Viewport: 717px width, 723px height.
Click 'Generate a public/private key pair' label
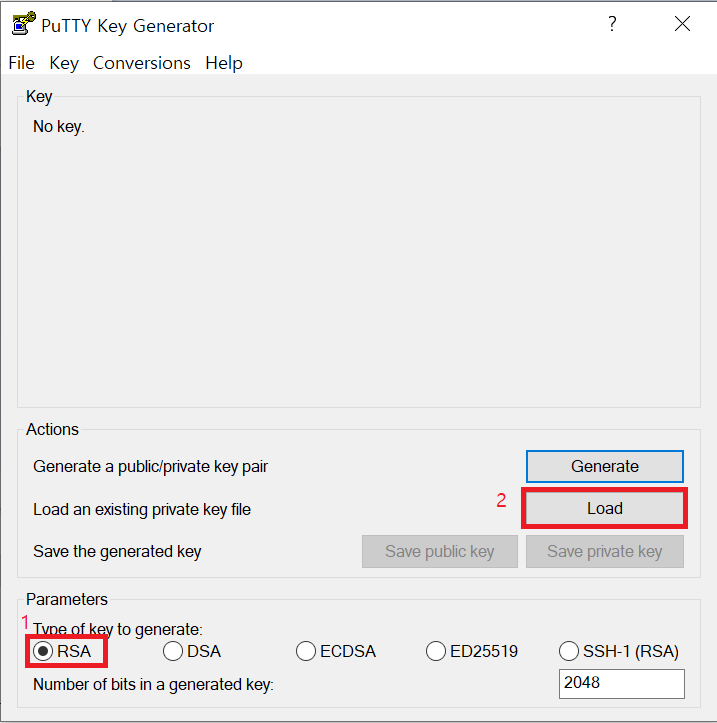point(150,467)
